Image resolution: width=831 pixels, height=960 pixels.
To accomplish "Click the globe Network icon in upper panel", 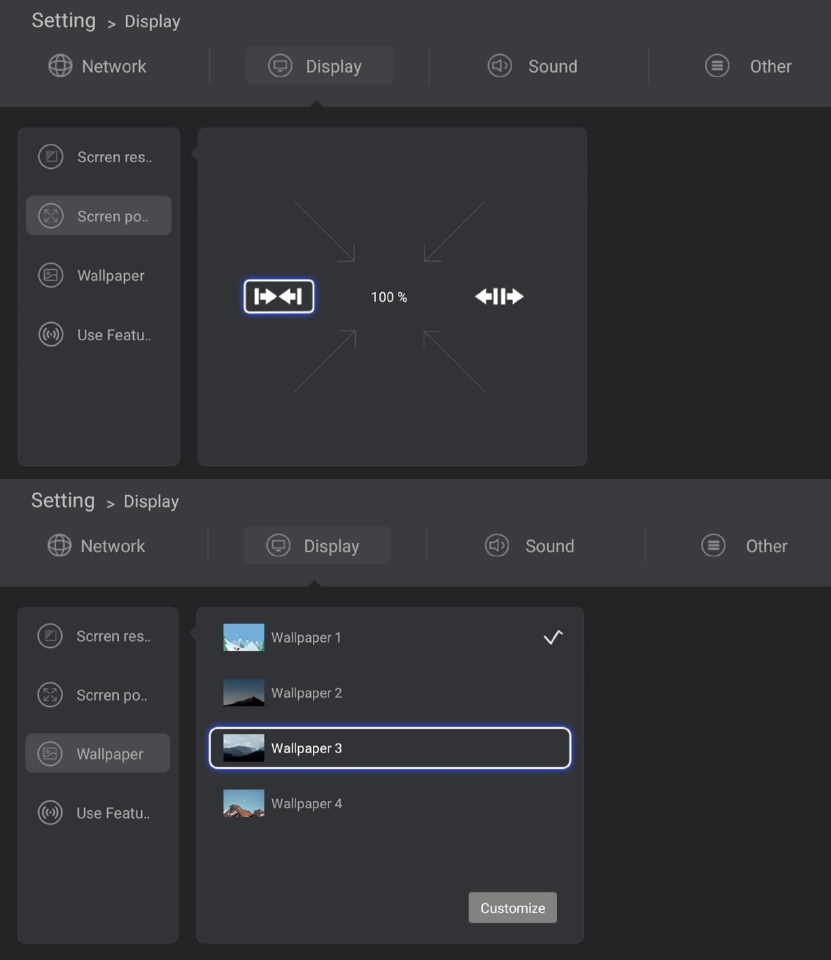I will 61,66.
